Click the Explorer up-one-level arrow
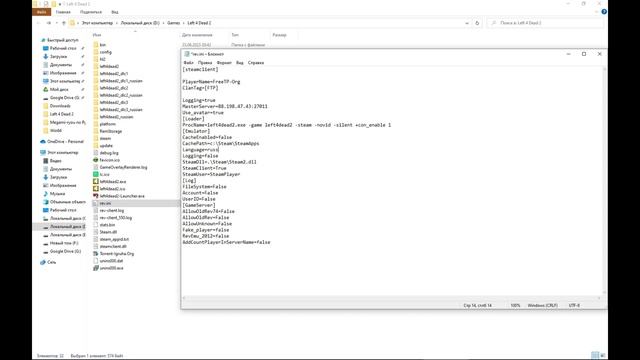 coord(64,23)
